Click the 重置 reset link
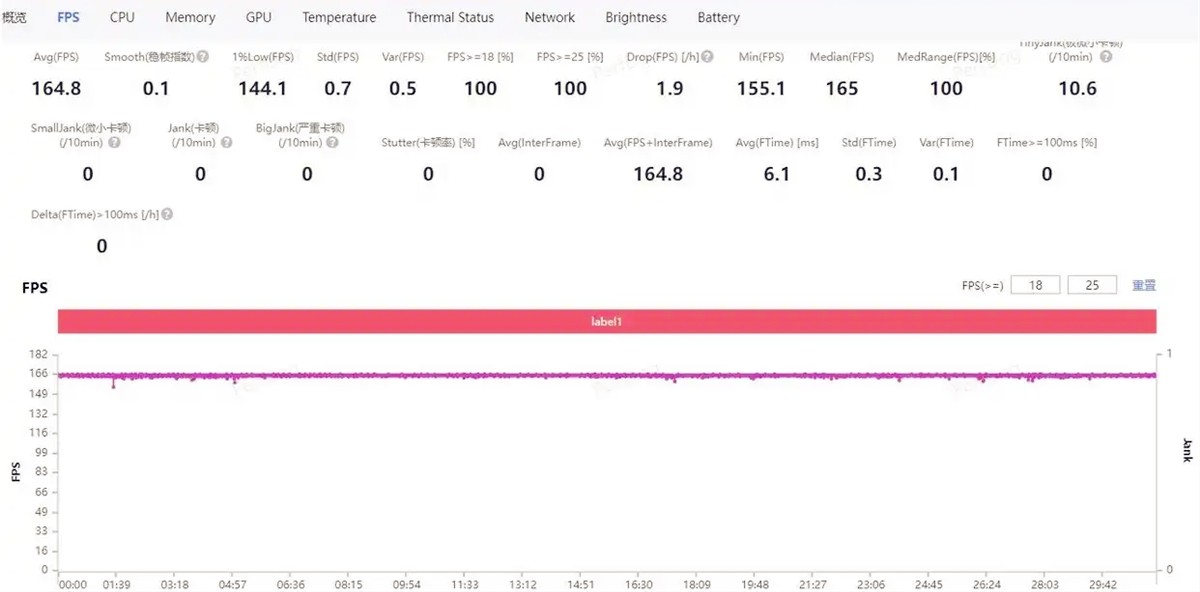1200x592 pixels. coord(1144,285)
